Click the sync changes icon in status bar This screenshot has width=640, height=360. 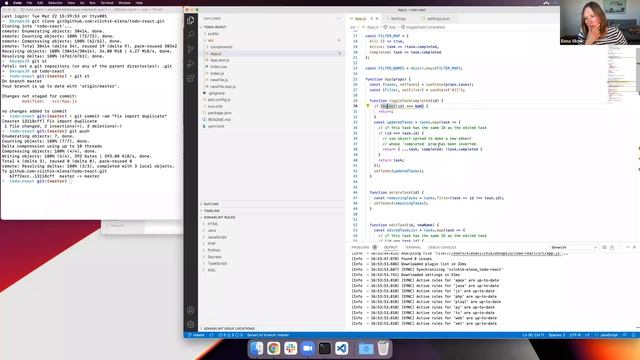tap(211, 335)
